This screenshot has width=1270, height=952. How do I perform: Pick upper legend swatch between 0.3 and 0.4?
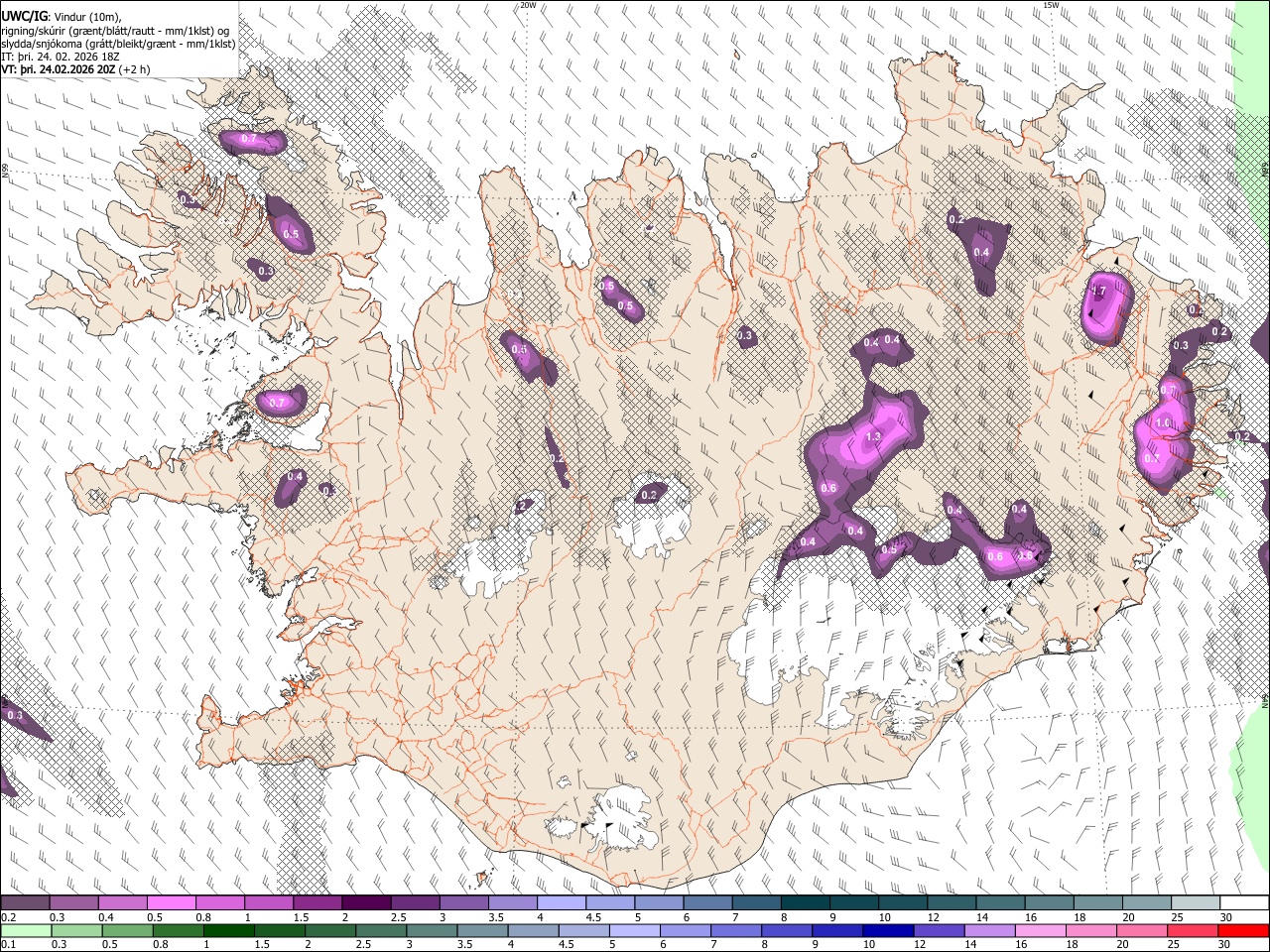coord(73,903)
